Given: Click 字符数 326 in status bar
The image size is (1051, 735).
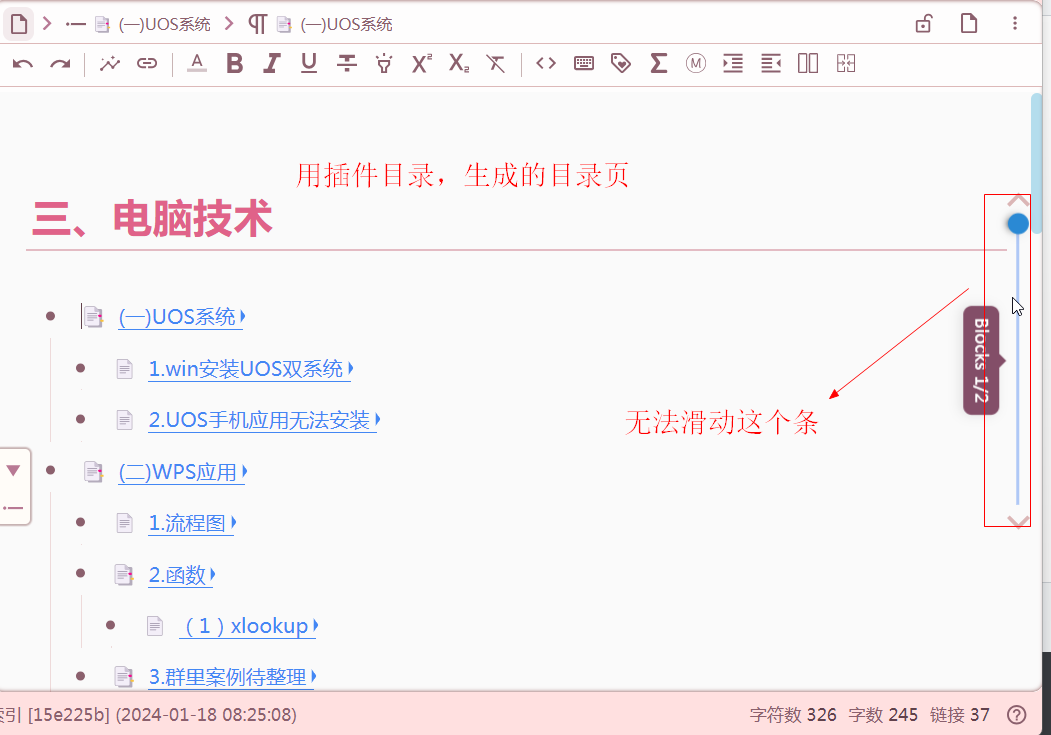Looking at the screenshot, I should coord(793,715).
